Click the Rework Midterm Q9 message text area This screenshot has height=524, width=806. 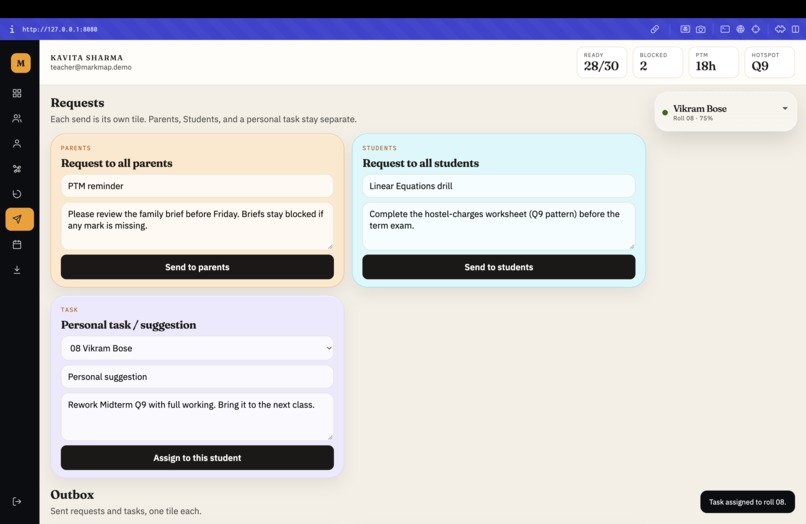point(197,417)
